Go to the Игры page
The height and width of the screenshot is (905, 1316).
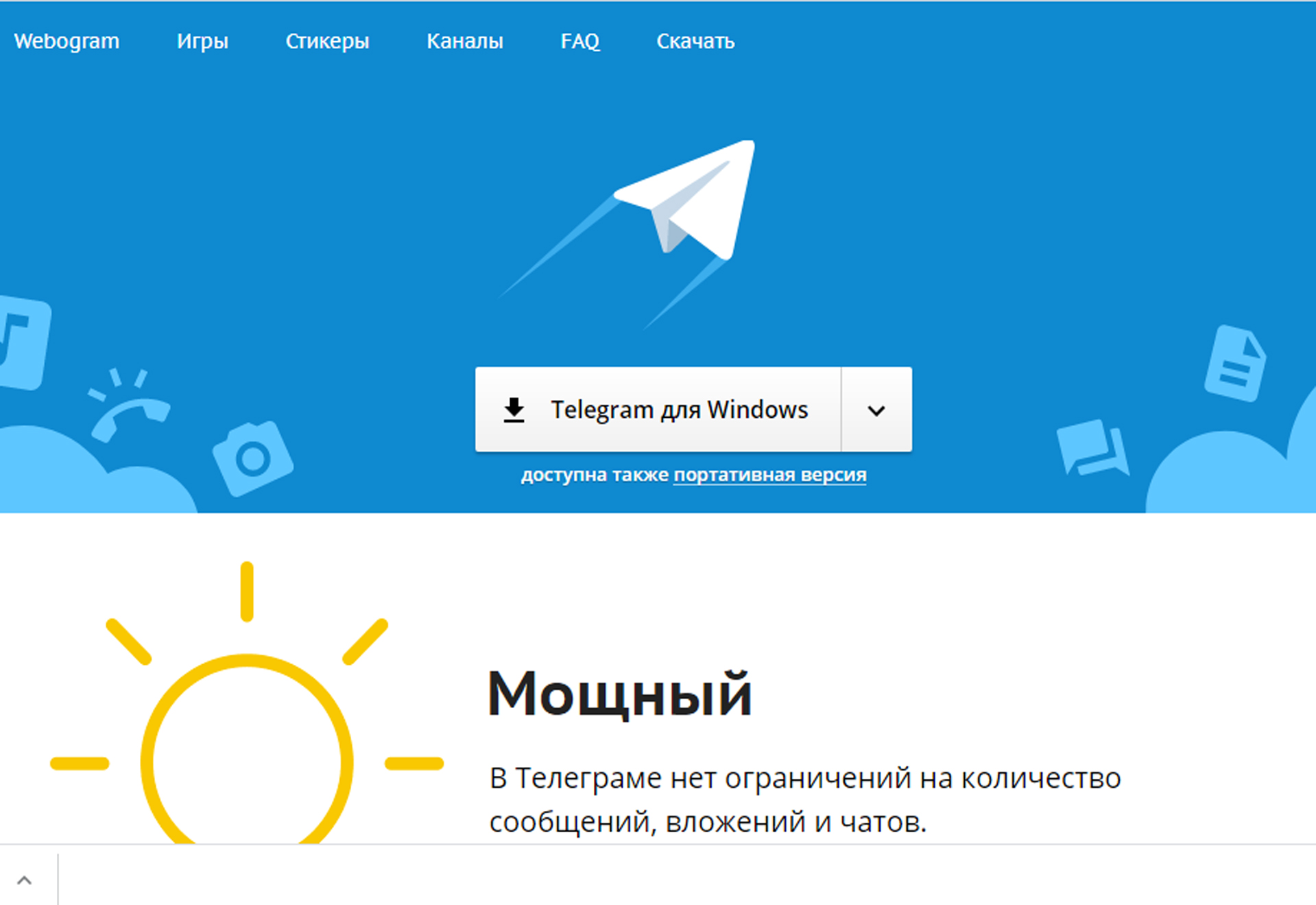tap(202, 41)
